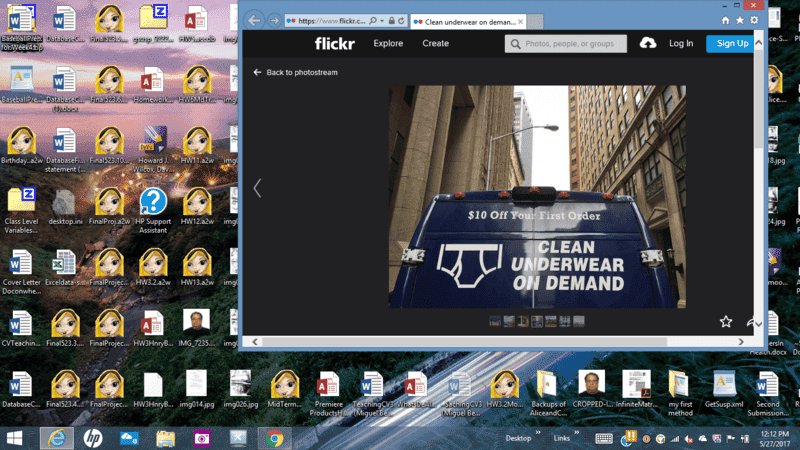Open browser Tools gear menu
This screenshot has width=800, height=450.
pos(754,20)
